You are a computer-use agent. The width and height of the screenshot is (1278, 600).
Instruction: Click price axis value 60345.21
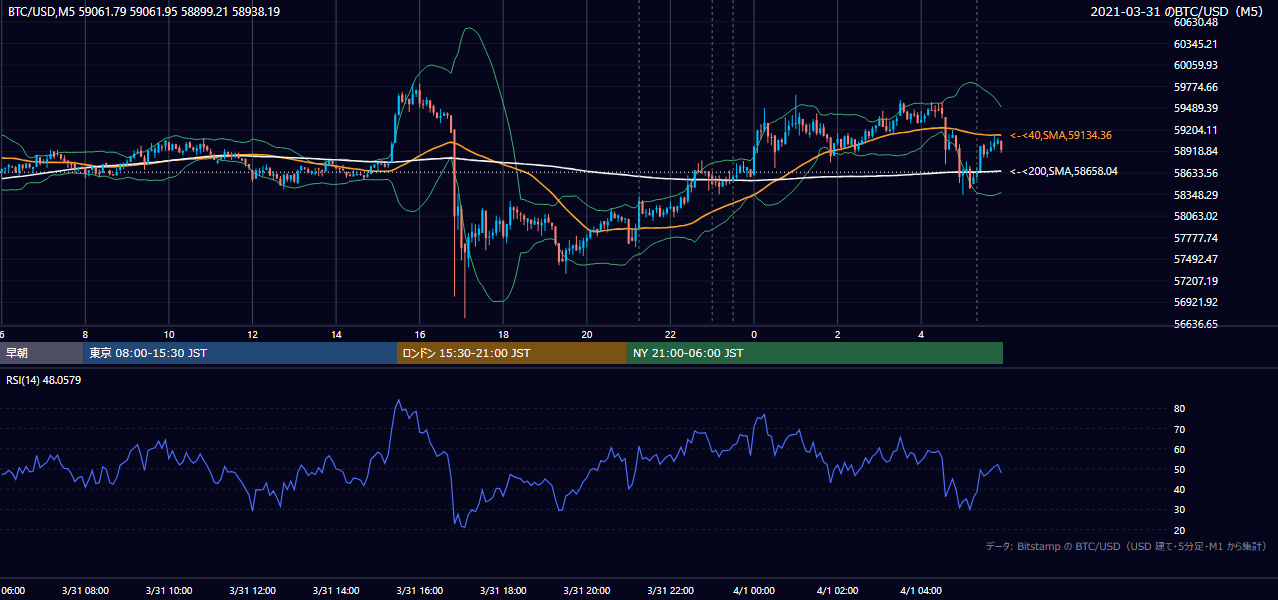pyautogui.click(x=1195, y=44)
